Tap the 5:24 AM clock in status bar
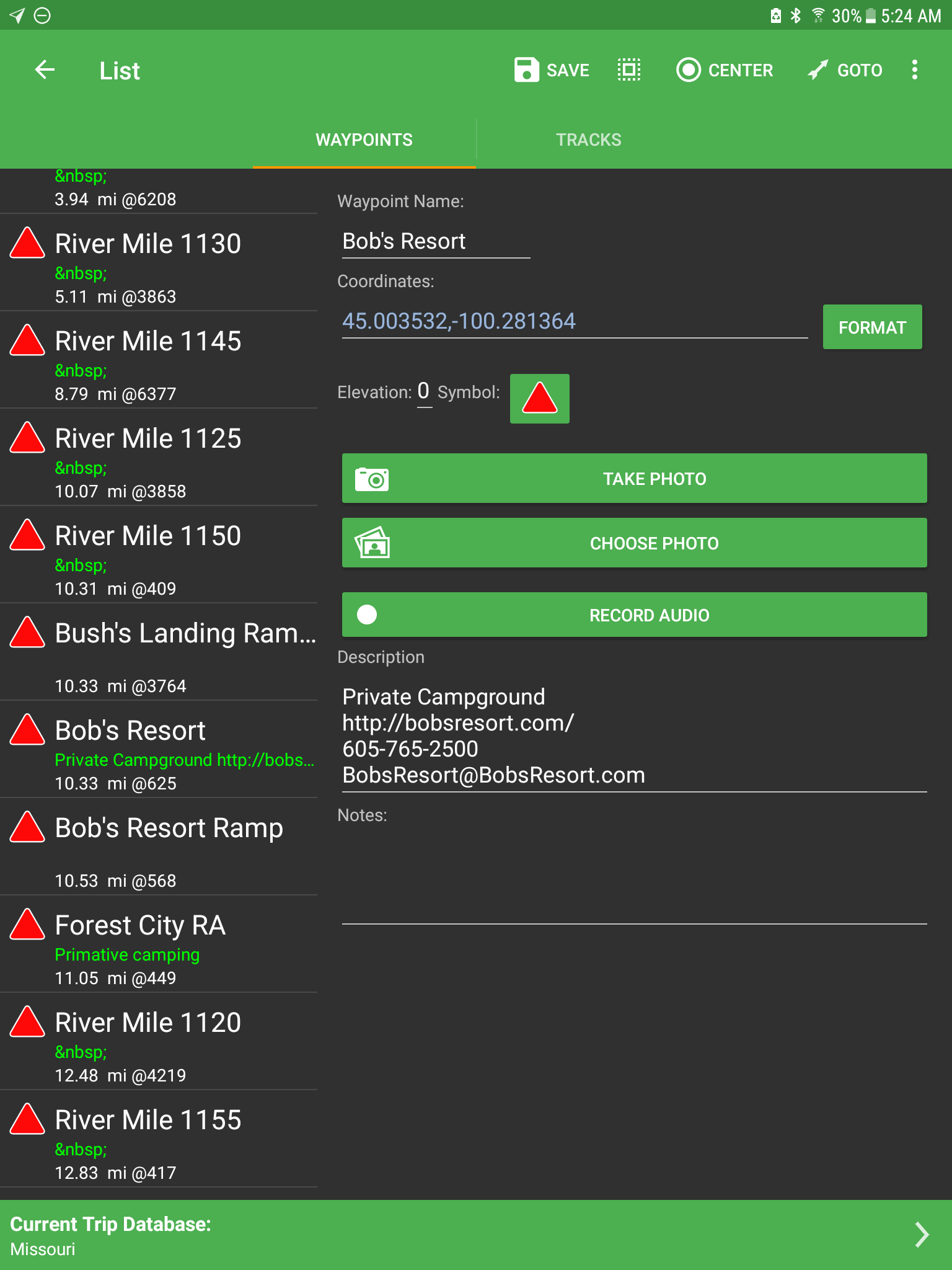Screen dimensions: 952x1270 [x=911, y=16]
